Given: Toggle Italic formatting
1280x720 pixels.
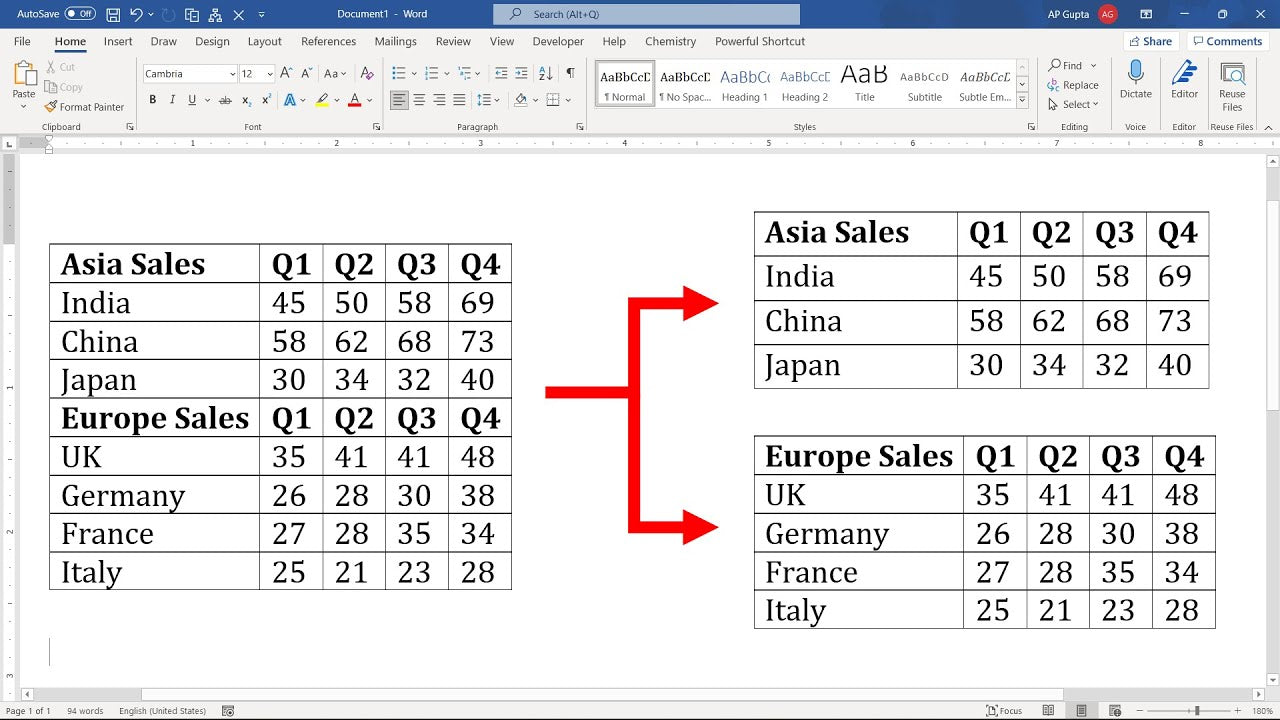Looking at the screenshot, I should (x=172, y=100).
